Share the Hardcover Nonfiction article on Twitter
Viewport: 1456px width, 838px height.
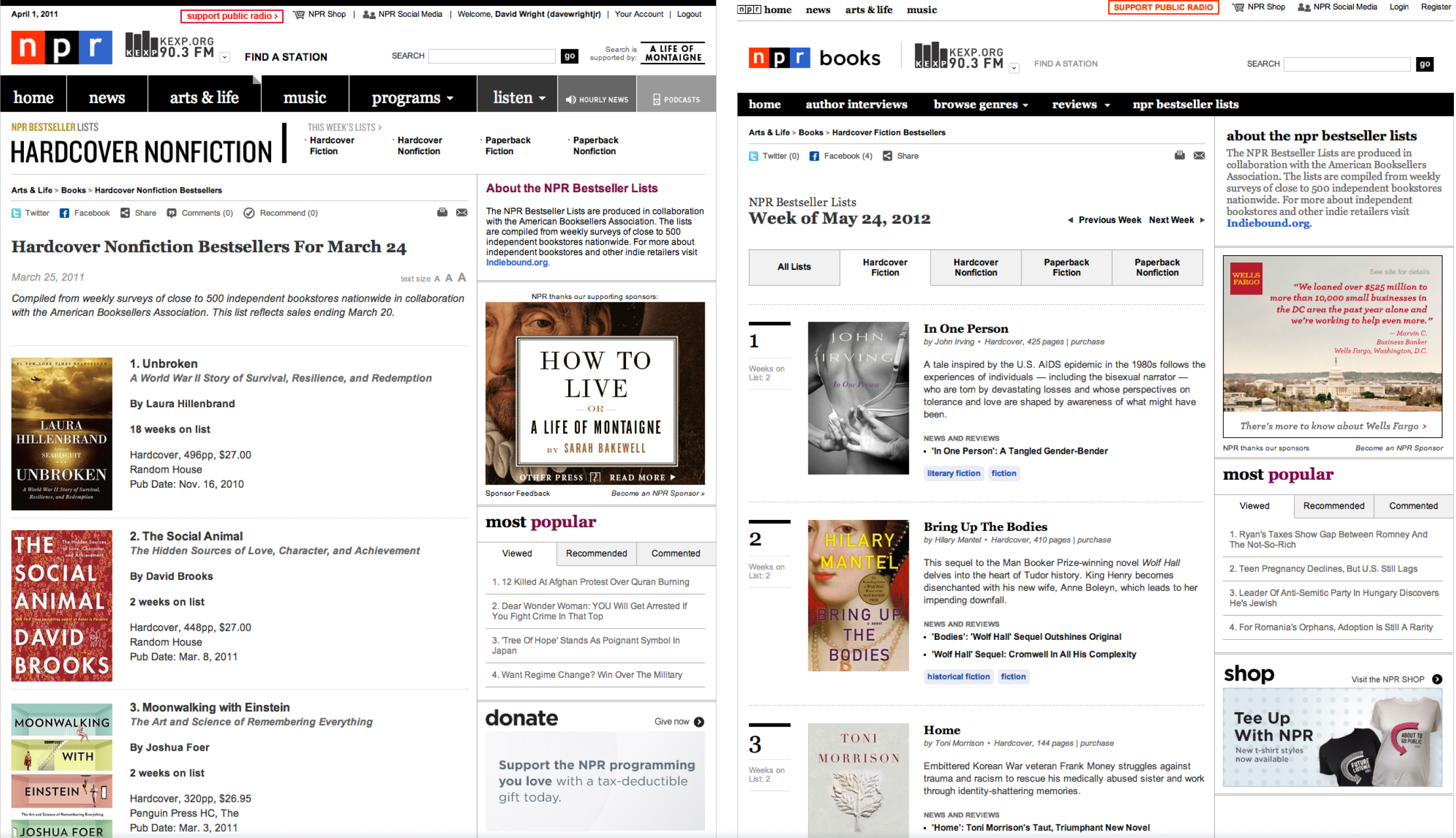[x=16, y=213]
